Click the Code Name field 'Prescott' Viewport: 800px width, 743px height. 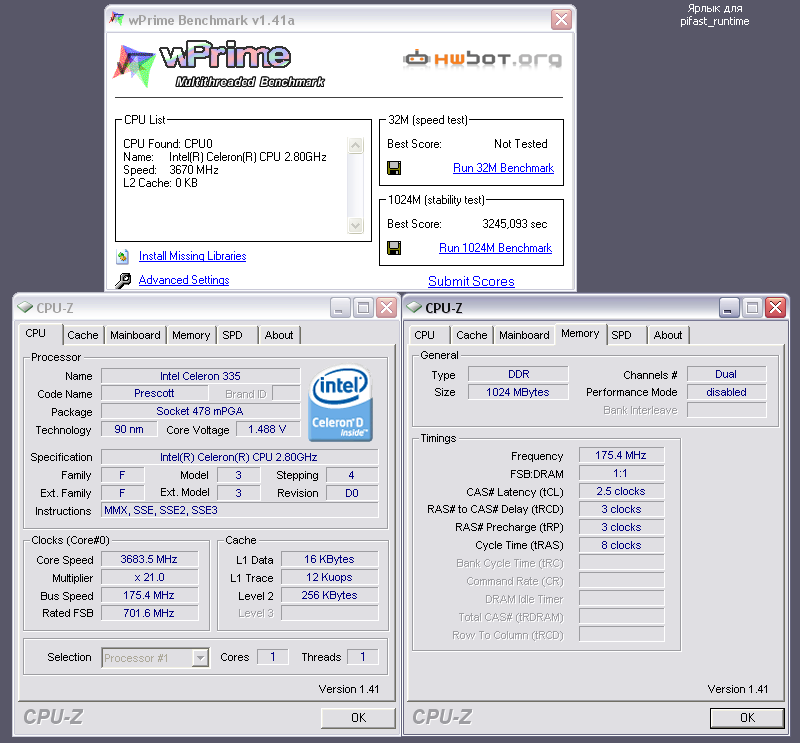click(x=154, y=393)
